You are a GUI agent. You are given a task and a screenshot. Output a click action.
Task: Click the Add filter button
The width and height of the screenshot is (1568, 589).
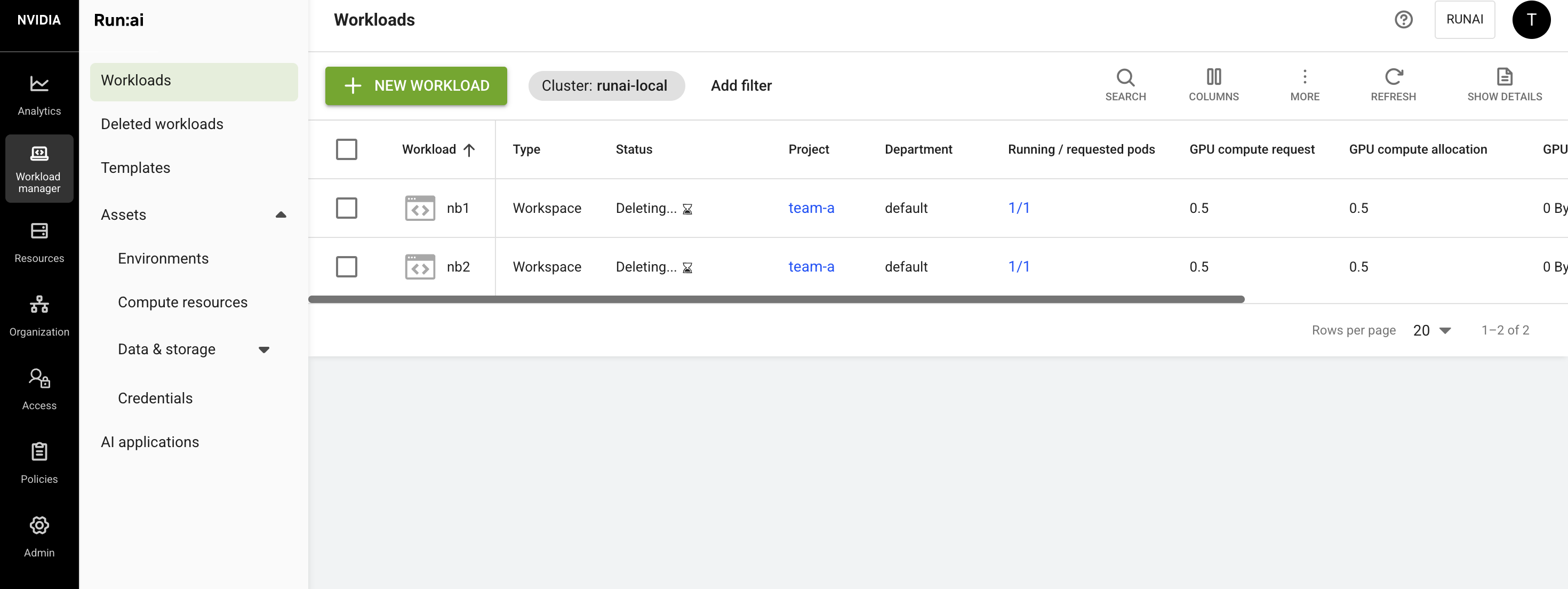tap(741, 85)
